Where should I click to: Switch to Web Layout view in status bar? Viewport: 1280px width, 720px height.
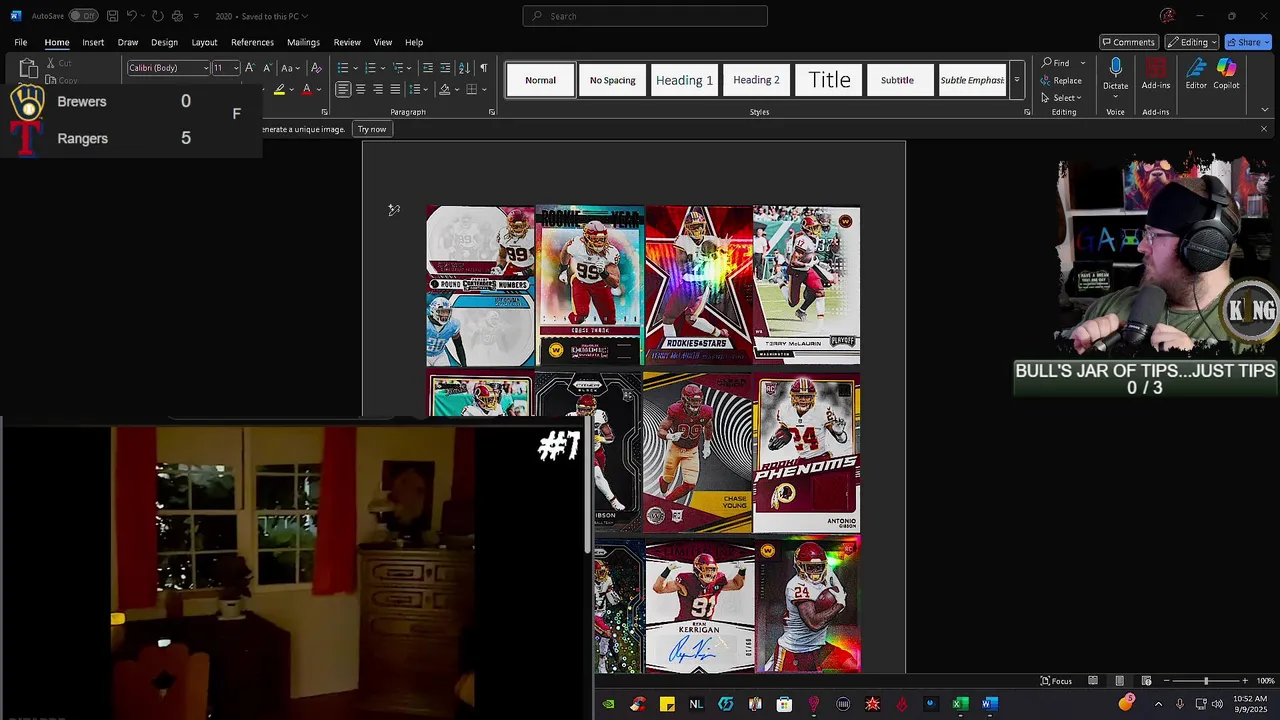click(1146, 681)
